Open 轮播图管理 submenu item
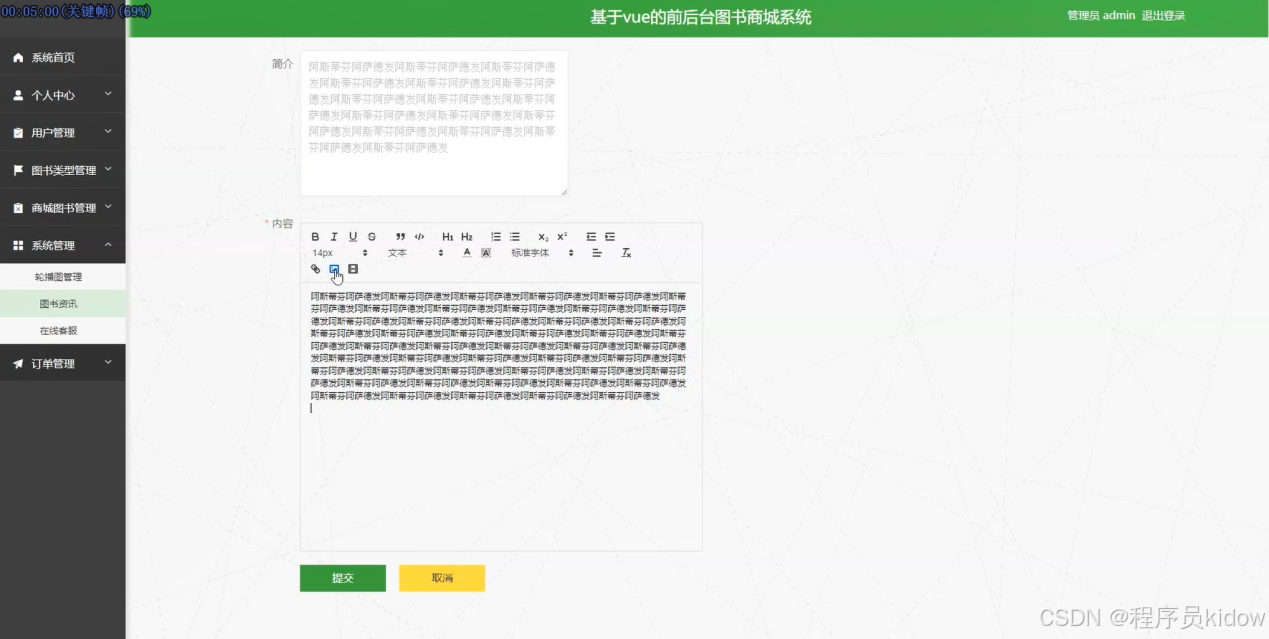The image size is (1269, 639). [x=63, y=277]
